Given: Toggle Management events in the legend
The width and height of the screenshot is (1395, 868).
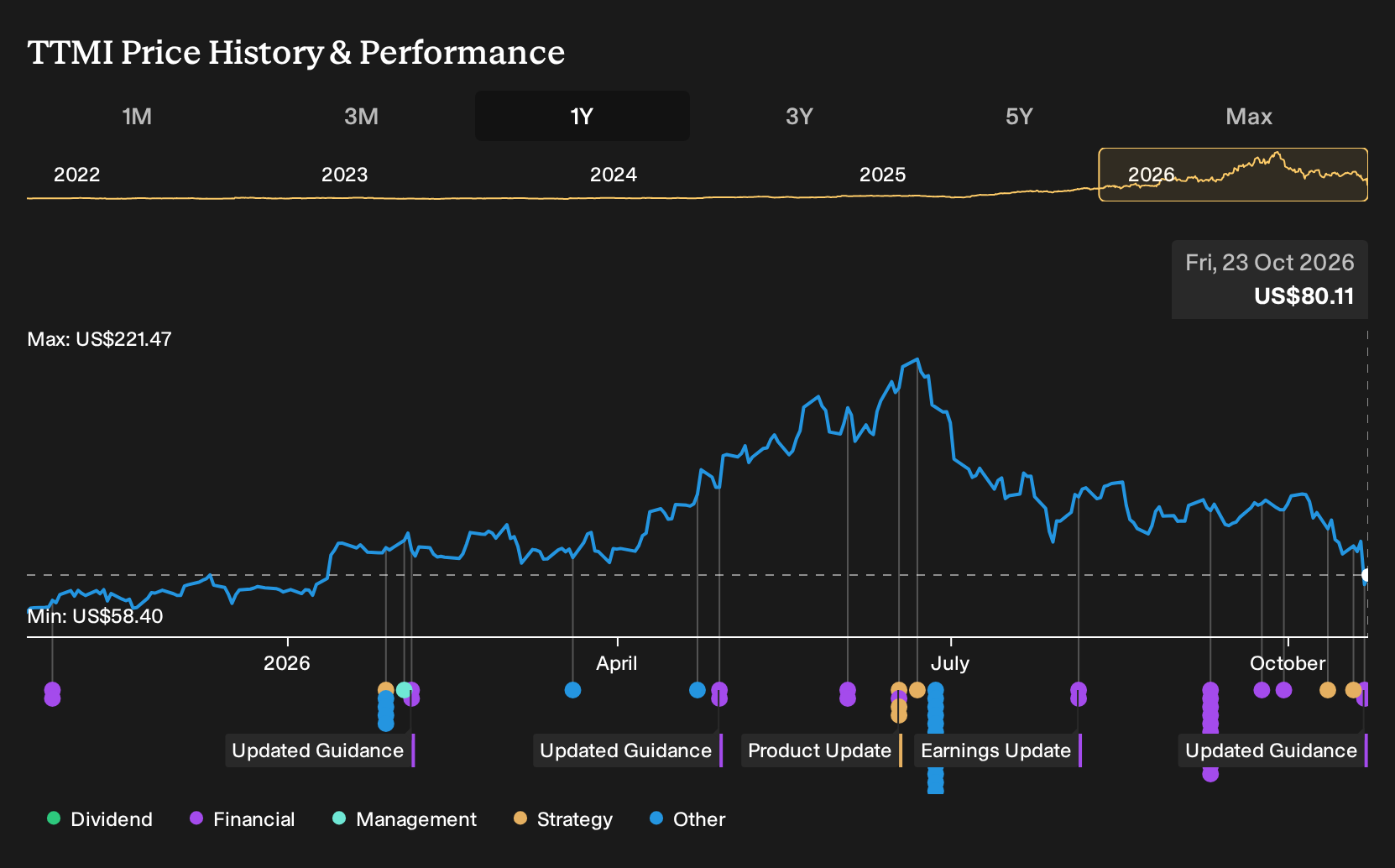Looking at the screenshot, I should (405, 819).
